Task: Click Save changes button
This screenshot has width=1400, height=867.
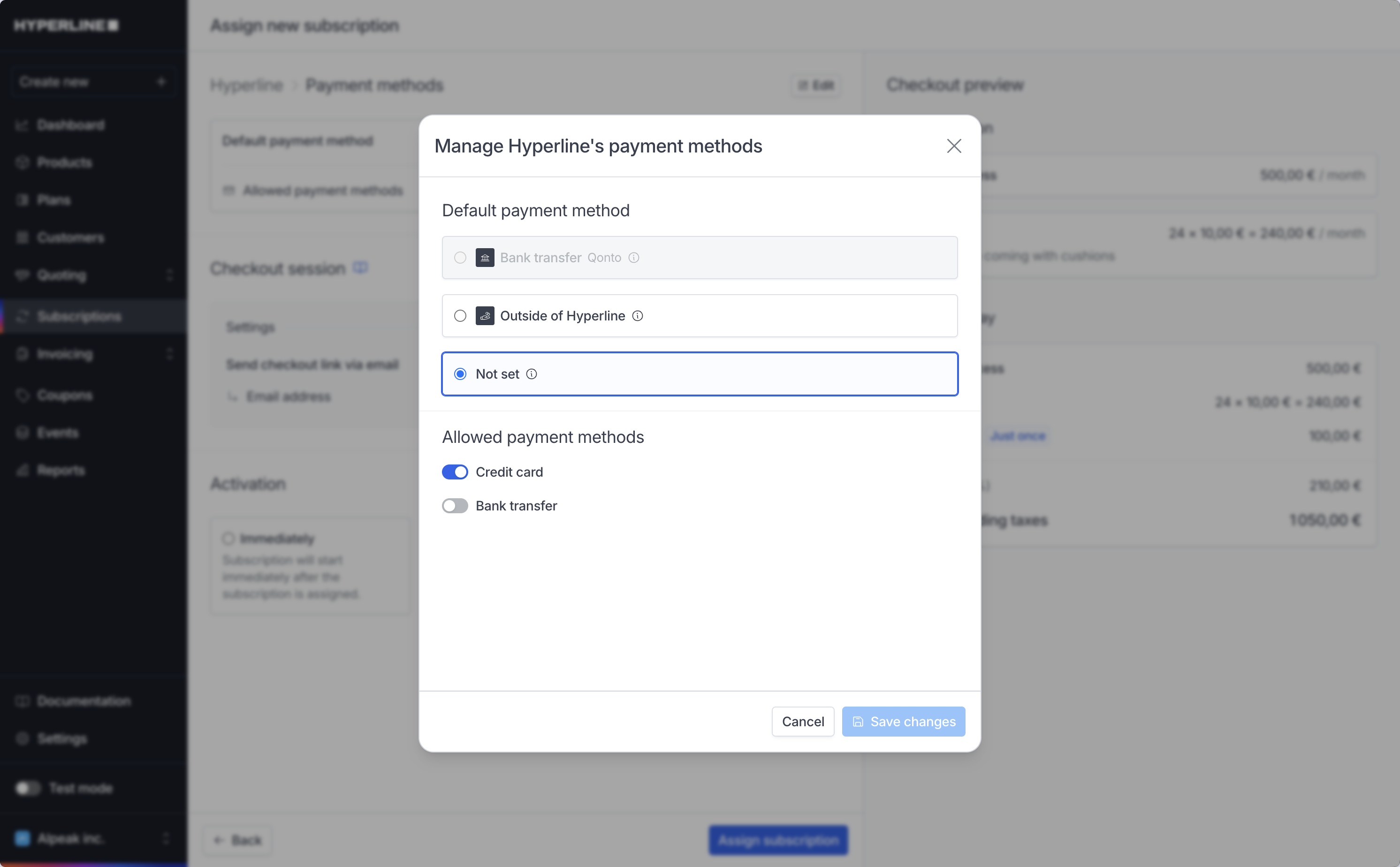Action: [904, 722]
